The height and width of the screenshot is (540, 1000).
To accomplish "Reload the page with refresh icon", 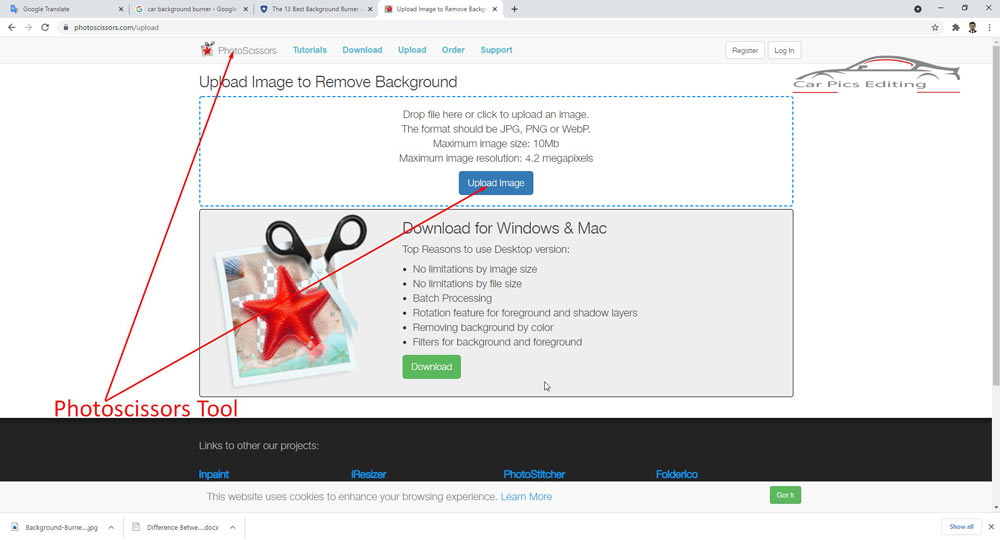I will 45,27.
